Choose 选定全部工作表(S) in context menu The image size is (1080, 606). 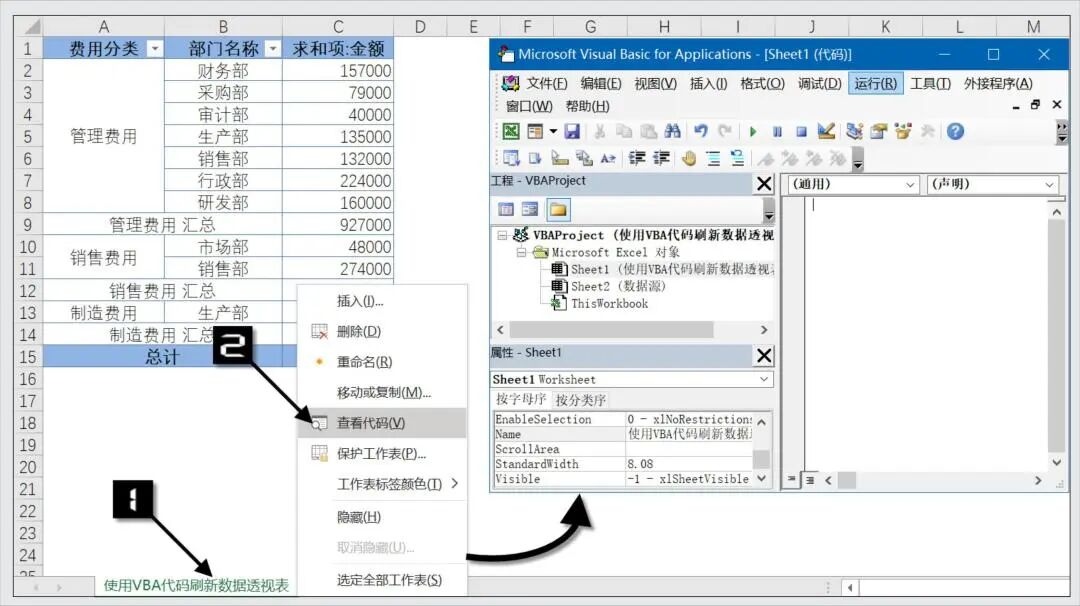[382, 580]
